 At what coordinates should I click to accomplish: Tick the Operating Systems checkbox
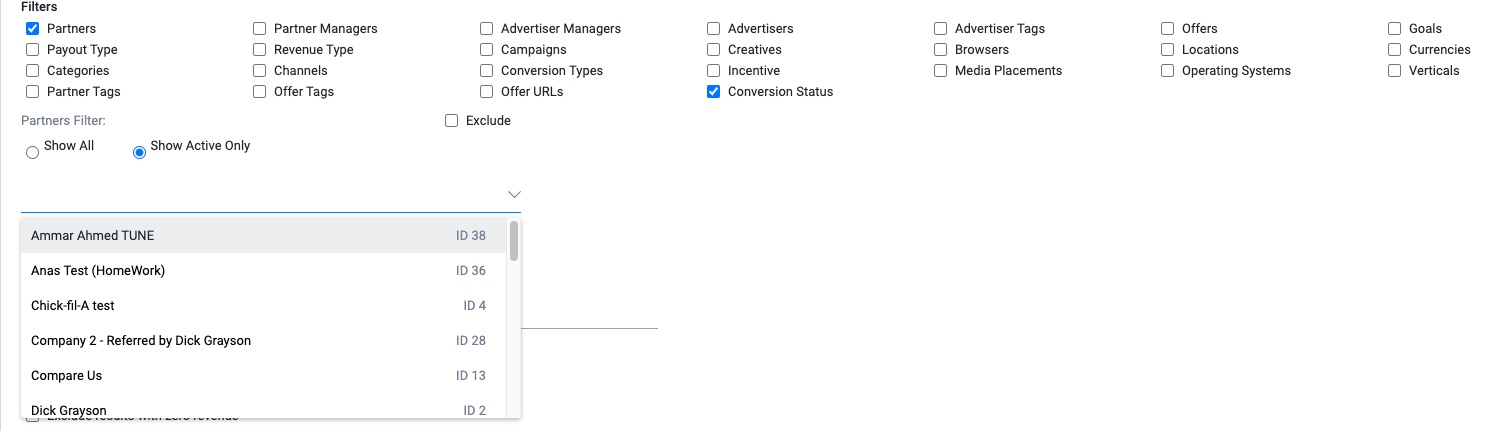tap(1168, 70)
